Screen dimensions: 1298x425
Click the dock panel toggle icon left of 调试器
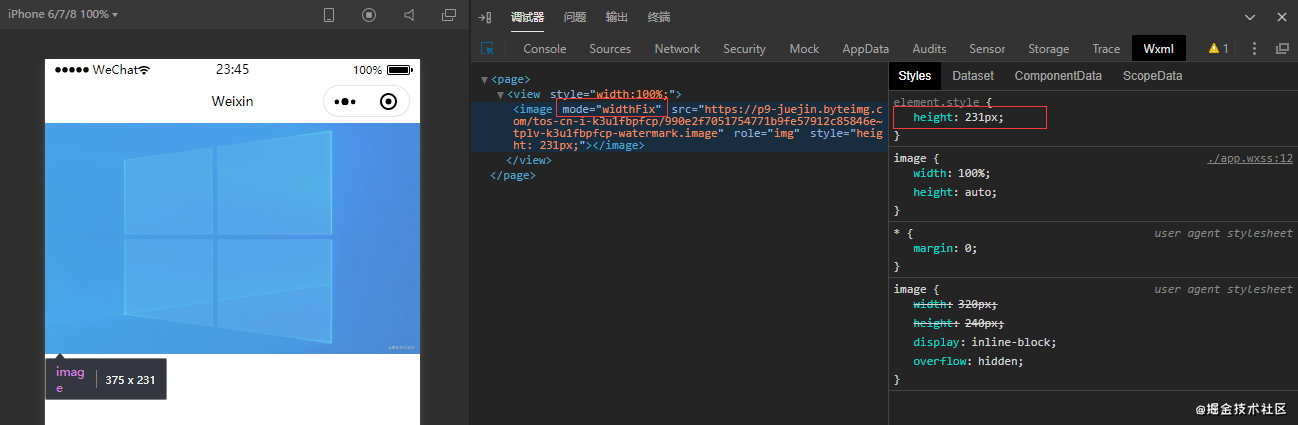[x=485, y=17]
